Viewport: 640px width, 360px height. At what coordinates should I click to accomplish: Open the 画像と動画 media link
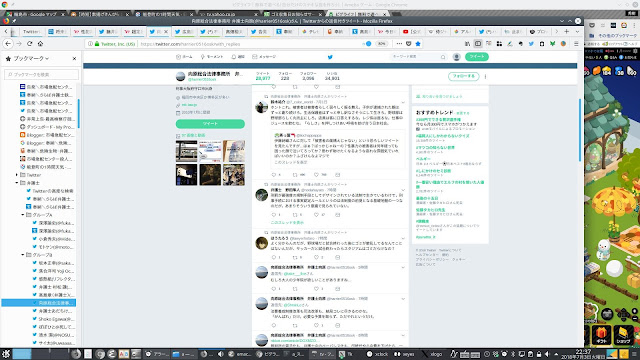click(193, 135)
